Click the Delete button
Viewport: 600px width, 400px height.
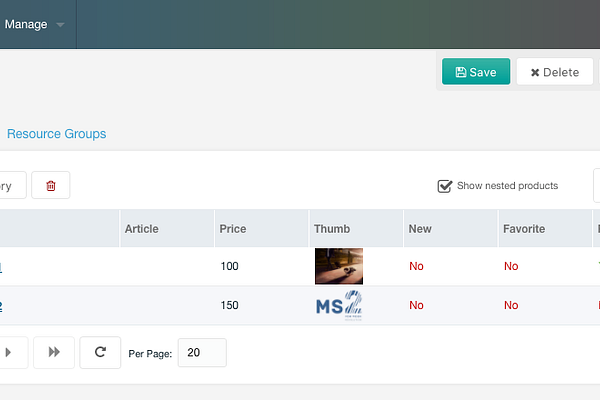pyautogui.click(x=555, y=72)
